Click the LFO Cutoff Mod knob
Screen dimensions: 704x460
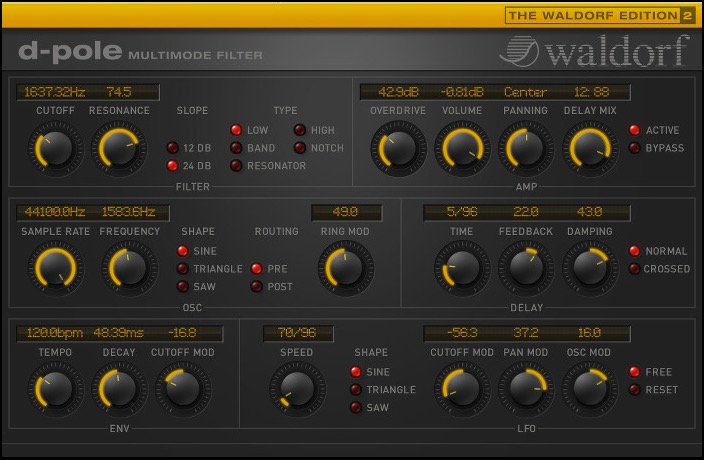coord(462,389)
